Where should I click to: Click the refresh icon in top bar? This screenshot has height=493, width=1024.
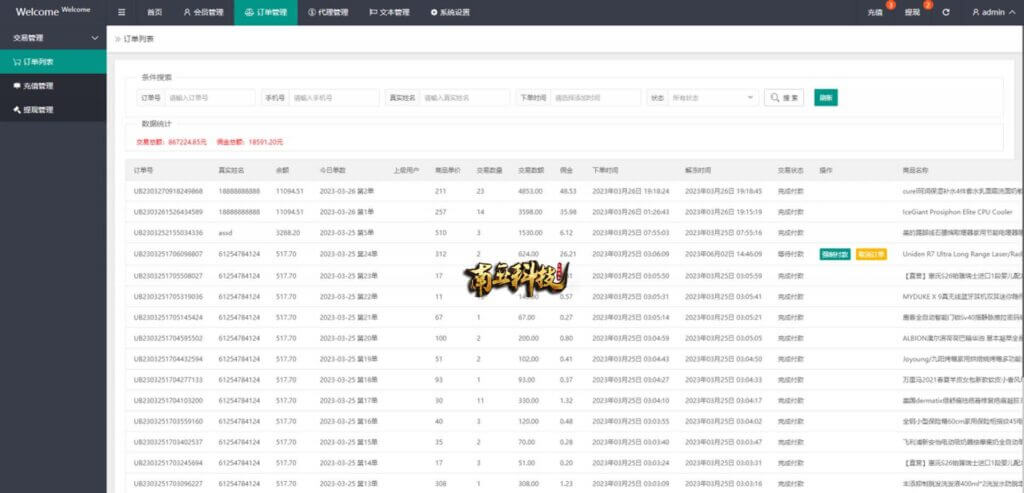click(946, 12)
